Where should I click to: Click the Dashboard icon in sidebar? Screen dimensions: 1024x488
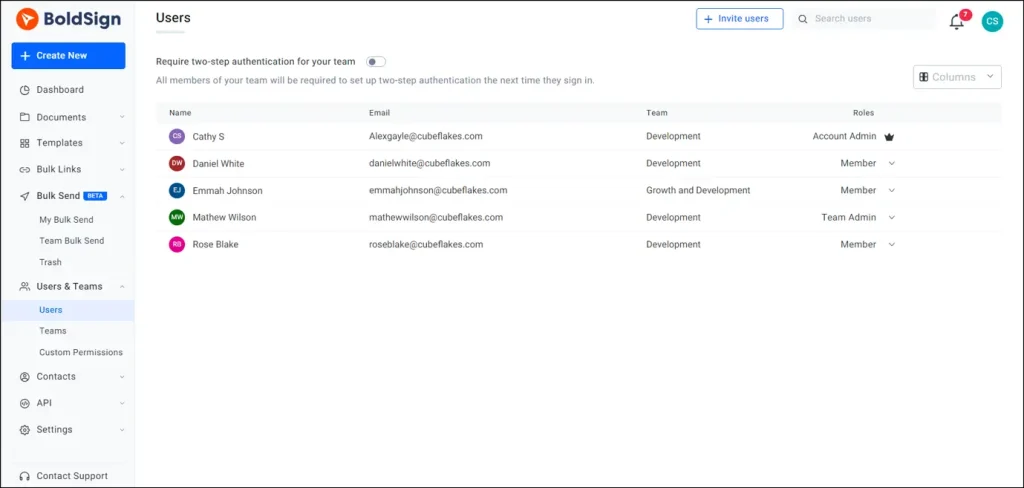[x=25, y=90]
